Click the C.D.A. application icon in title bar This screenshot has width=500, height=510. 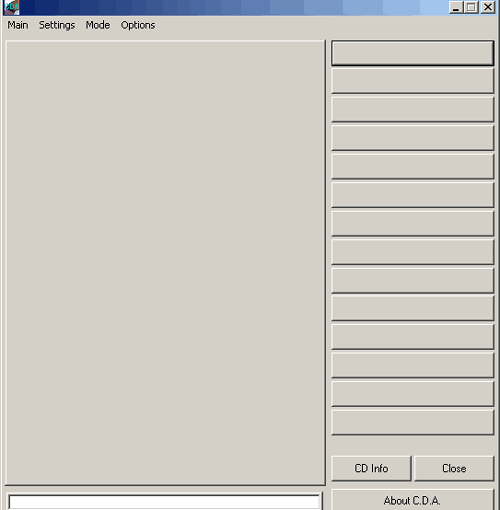[12, 7]
